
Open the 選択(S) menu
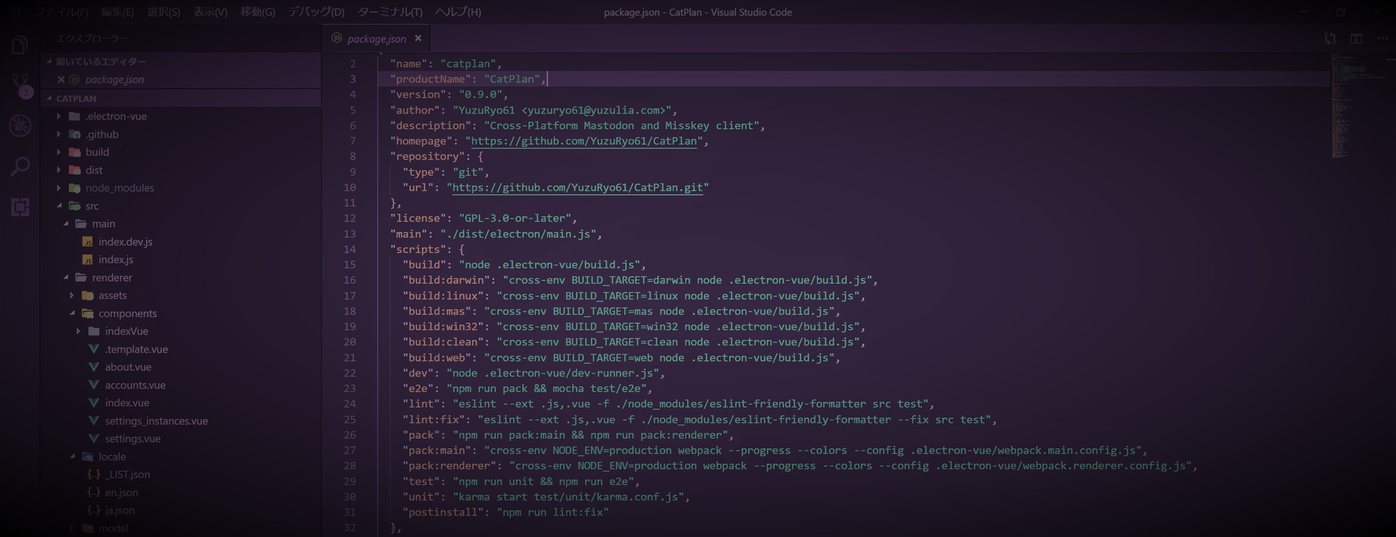click(x=163, y=12)
